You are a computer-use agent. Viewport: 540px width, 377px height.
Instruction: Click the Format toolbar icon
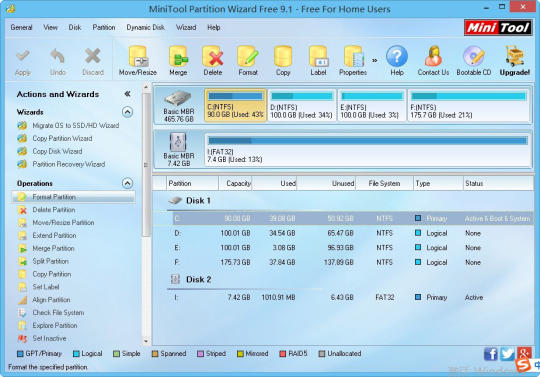pos(248,56)
